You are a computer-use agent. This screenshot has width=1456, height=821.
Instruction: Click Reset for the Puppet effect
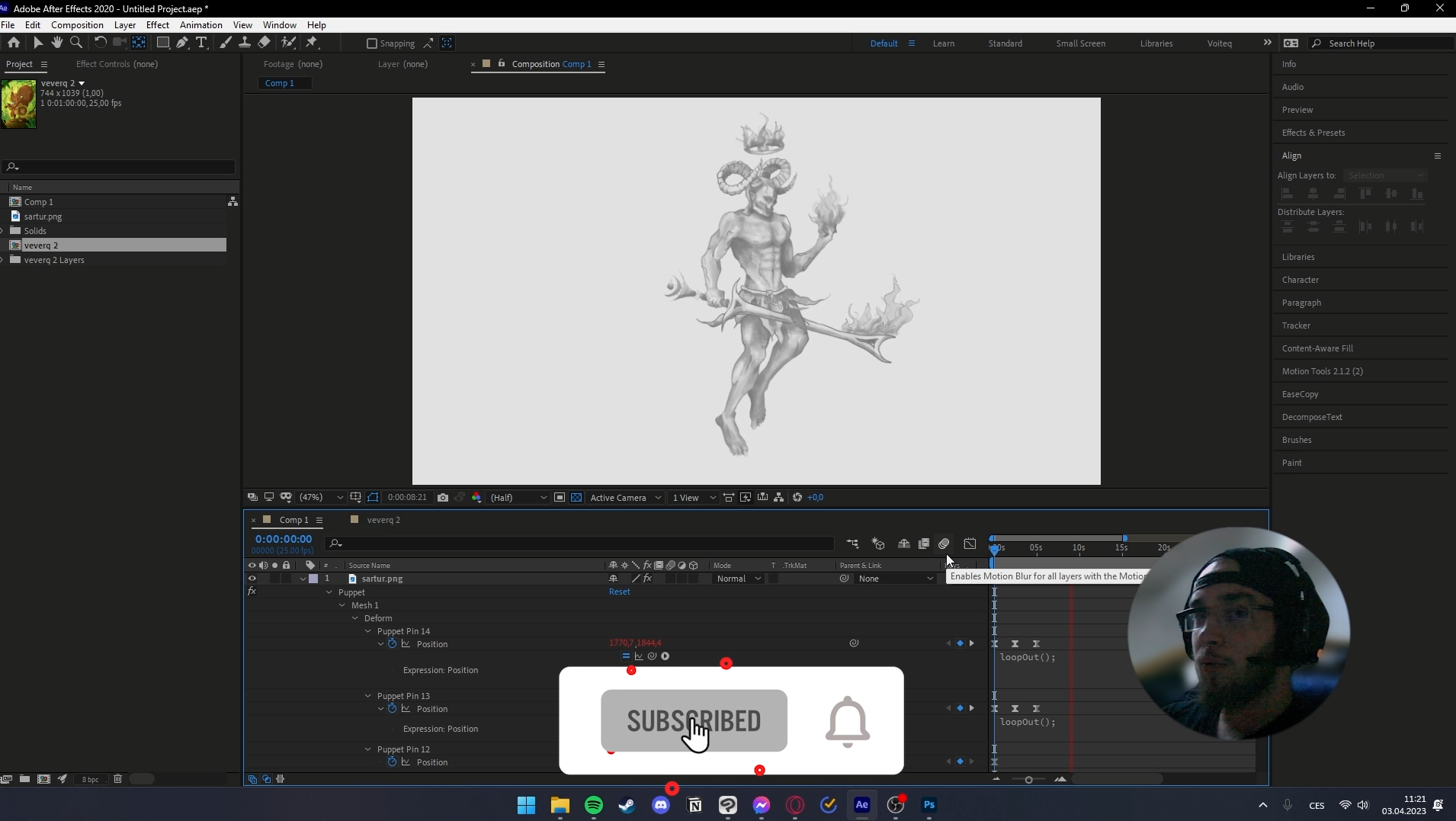(x=619, y=592)
